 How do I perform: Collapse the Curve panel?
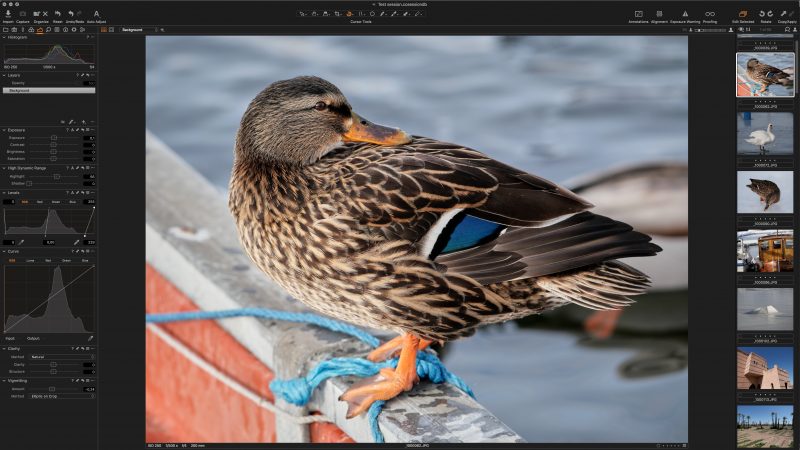[4, 252]
